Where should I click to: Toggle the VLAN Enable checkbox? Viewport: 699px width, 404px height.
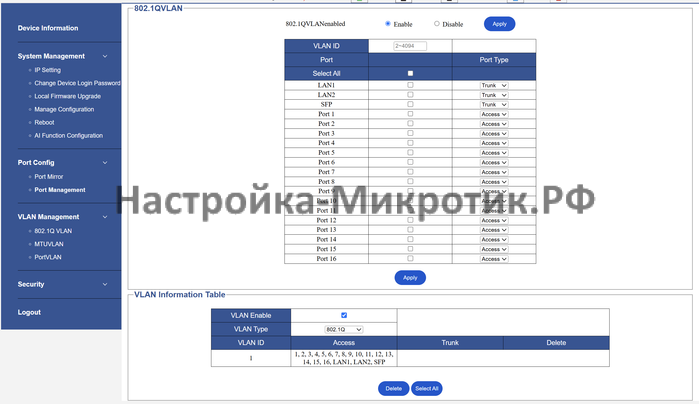(x=344, y=315)
